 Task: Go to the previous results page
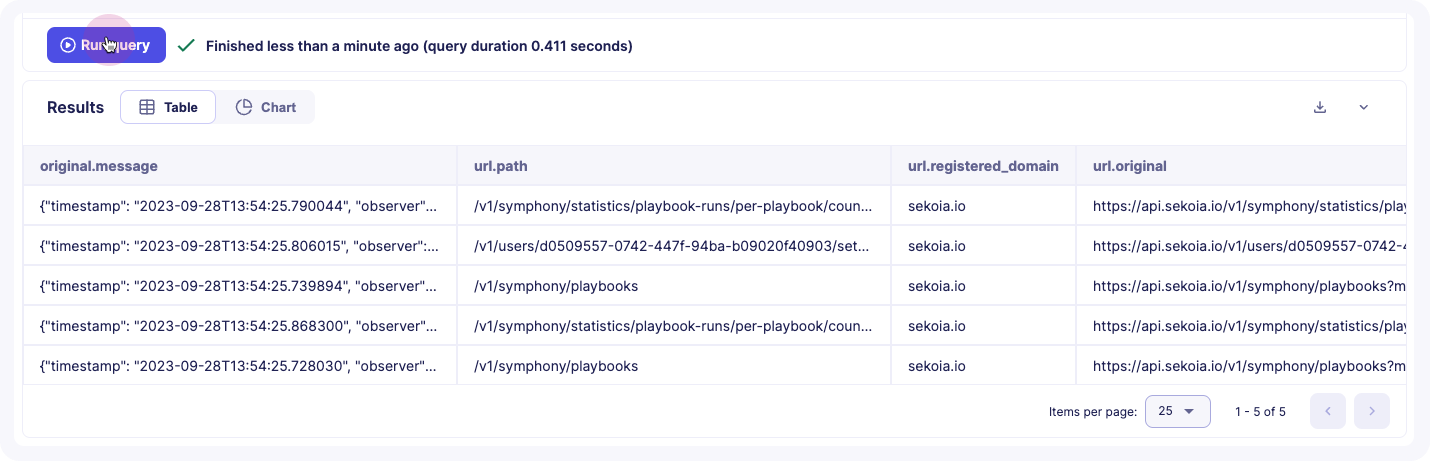click(x=1327, y=411)
